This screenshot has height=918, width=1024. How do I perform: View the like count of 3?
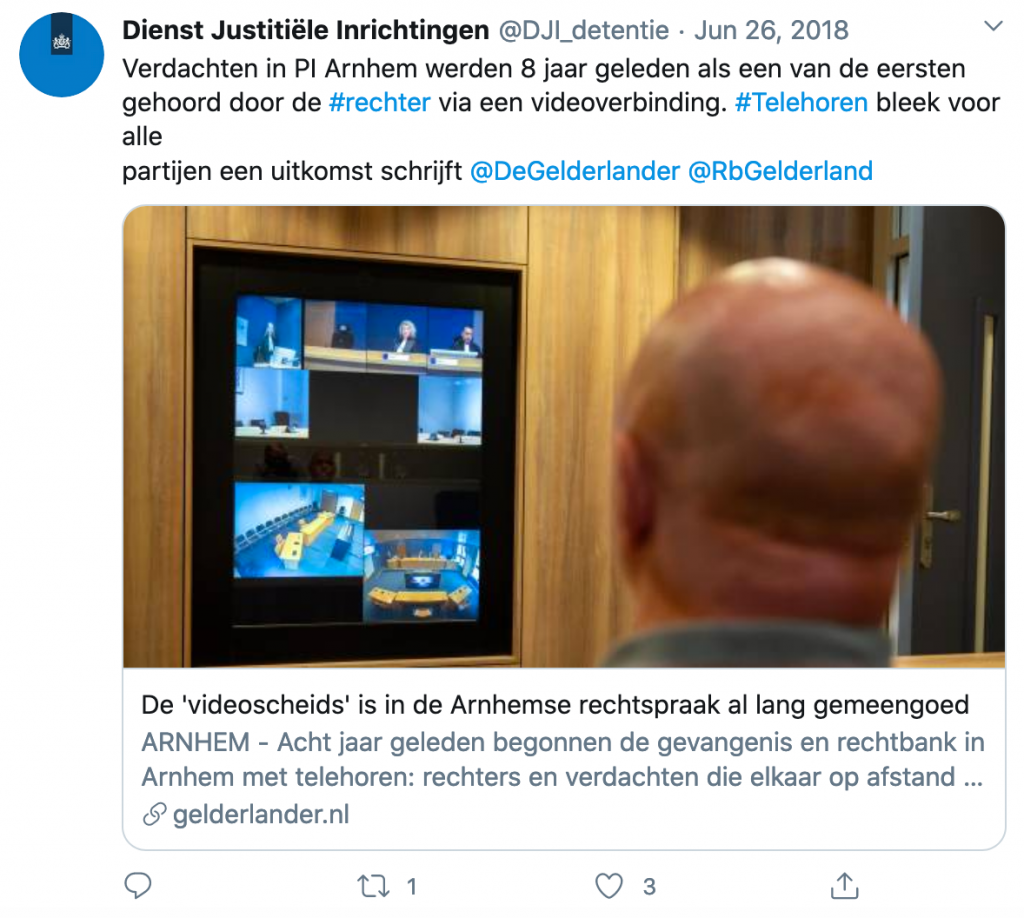coord(648,887)
